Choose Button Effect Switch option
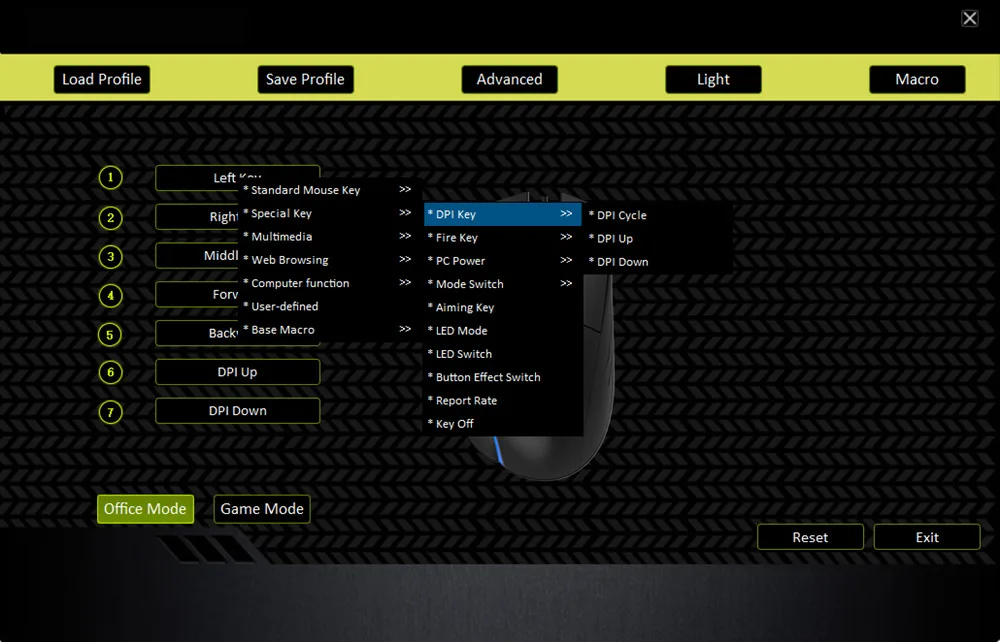Screen dimensions: 1000x642 tap(503, 377)
